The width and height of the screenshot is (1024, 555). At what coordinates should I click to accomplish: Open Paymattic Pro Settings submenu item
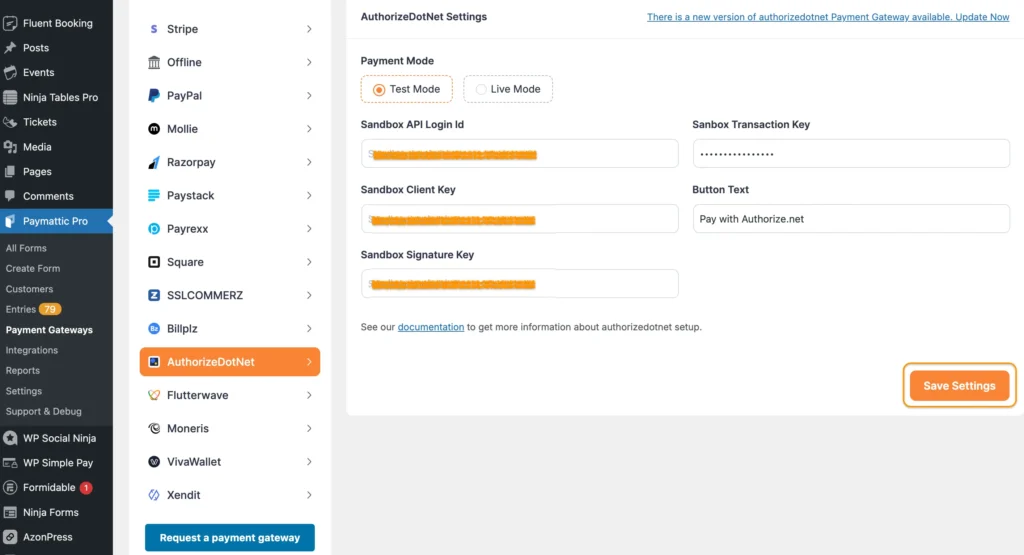coord(24,391)
